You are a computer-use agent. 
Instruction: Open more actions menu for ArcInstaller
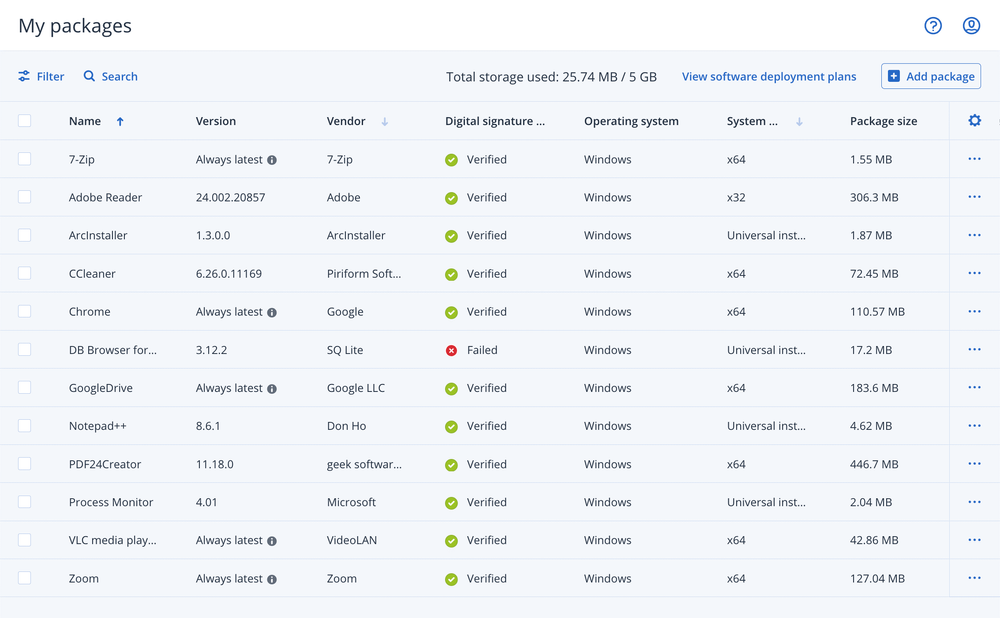coord(974,235)
